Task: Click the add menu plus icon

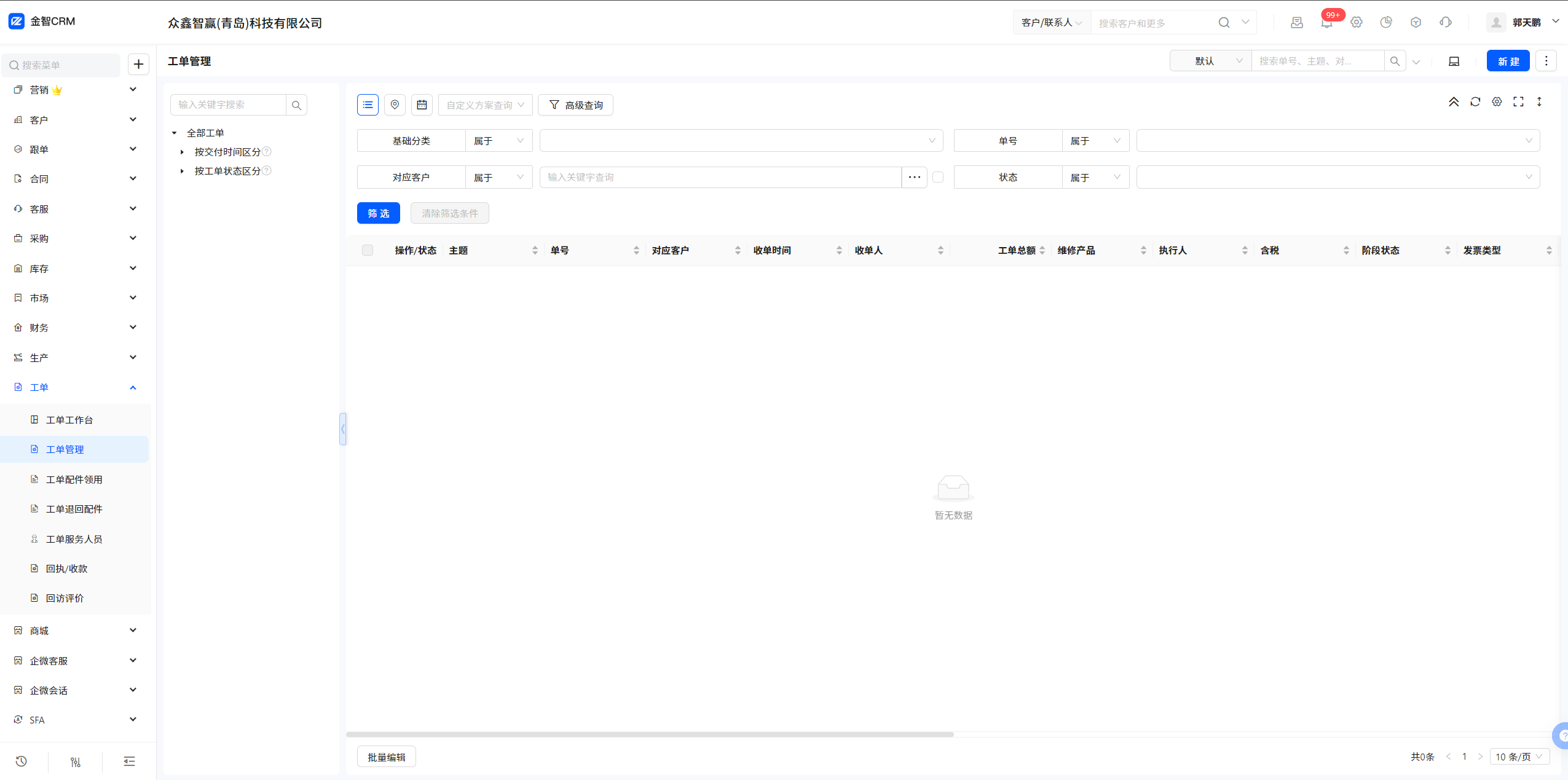Action: pos(138,65)
